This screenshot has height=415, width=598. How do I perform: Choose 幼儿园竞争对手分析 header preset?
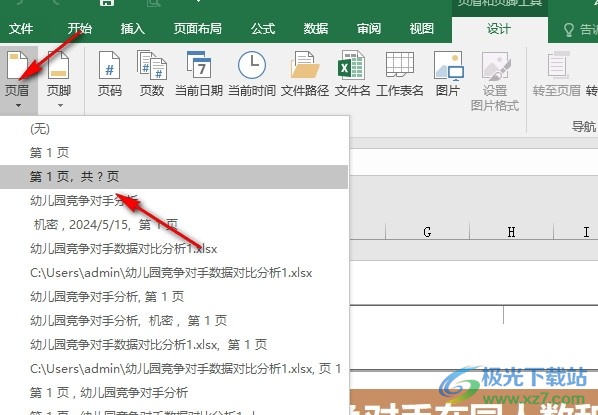[174, 201]
